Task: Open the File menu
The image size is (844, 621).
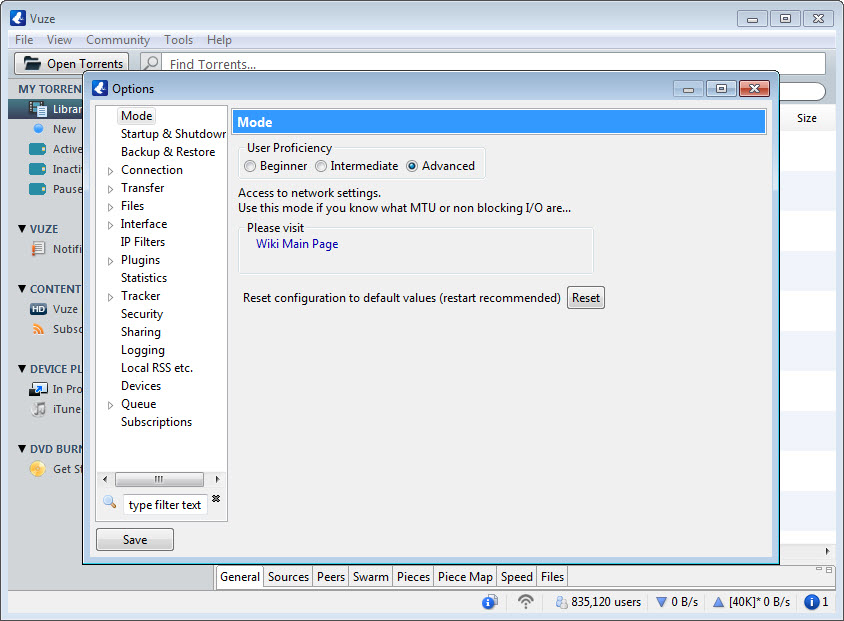Action: [x=24, y=40]
